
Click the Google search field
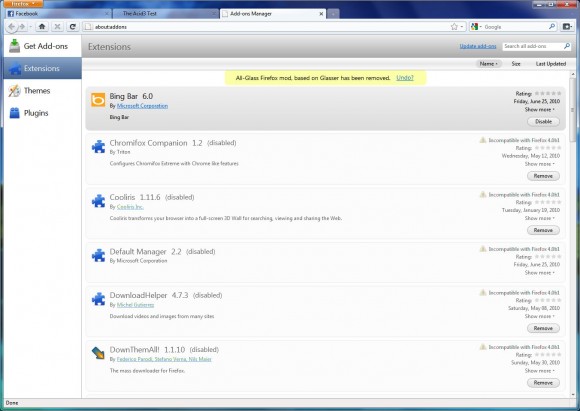click(x=515, y=27)
